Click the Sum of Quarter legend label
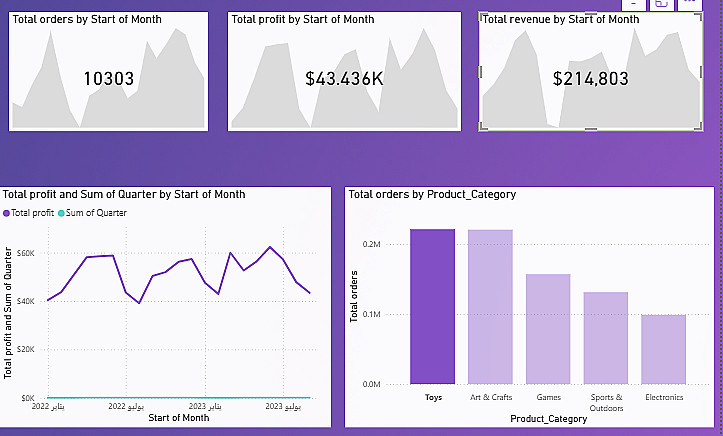Viewport: 723px width, 436px height. click(94, 213)
